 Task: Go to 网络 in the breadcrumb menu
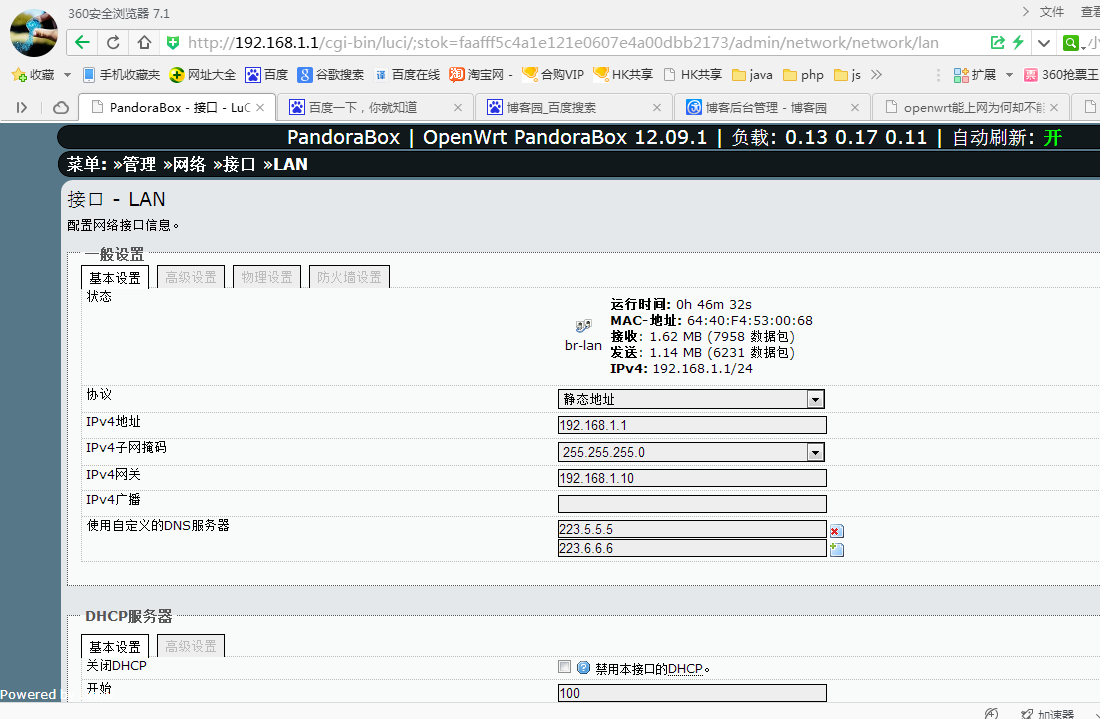(189, 164)
